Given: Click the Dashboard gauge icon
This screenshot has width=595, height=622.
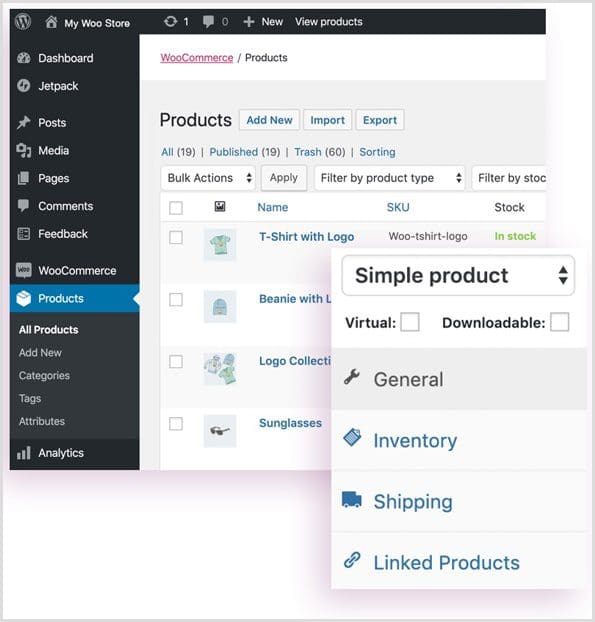Looking at the screenshot, I should [x=24, y=58].
